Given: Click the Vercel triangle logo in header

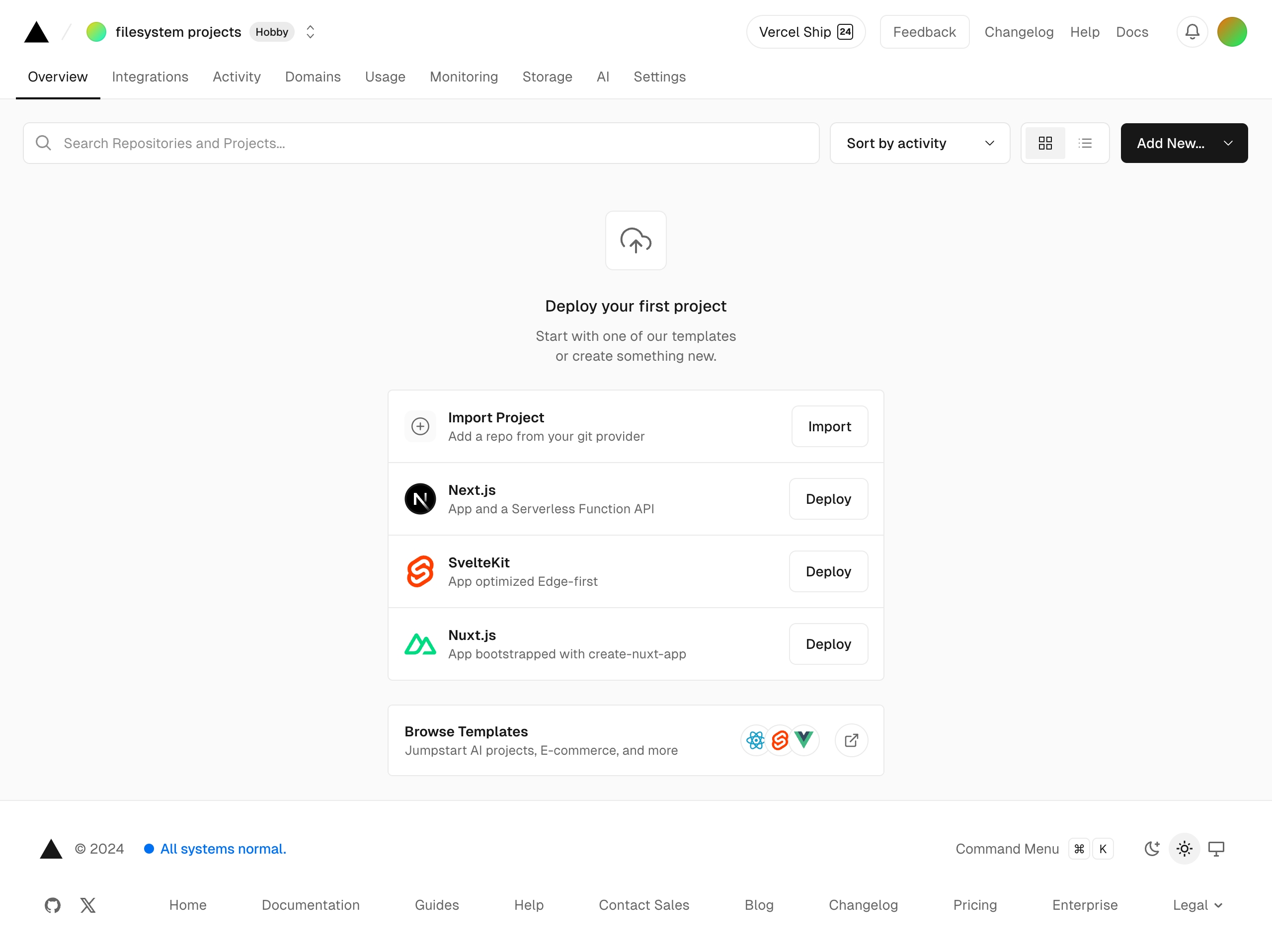Looking at the screenshot, I should click(36, 32).
